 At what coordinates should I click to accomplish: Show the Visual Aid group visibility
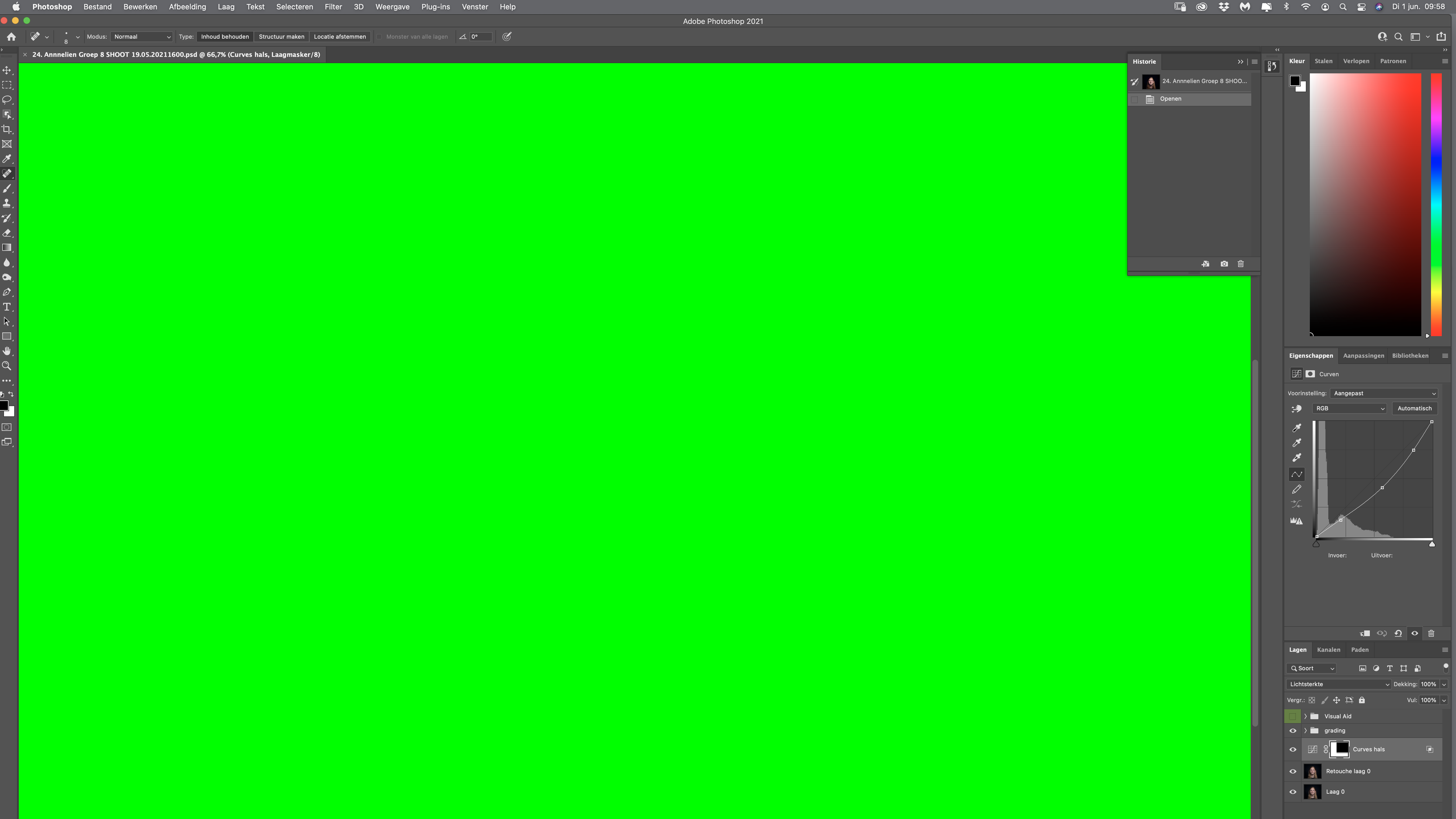click(x=1293, y=716)
